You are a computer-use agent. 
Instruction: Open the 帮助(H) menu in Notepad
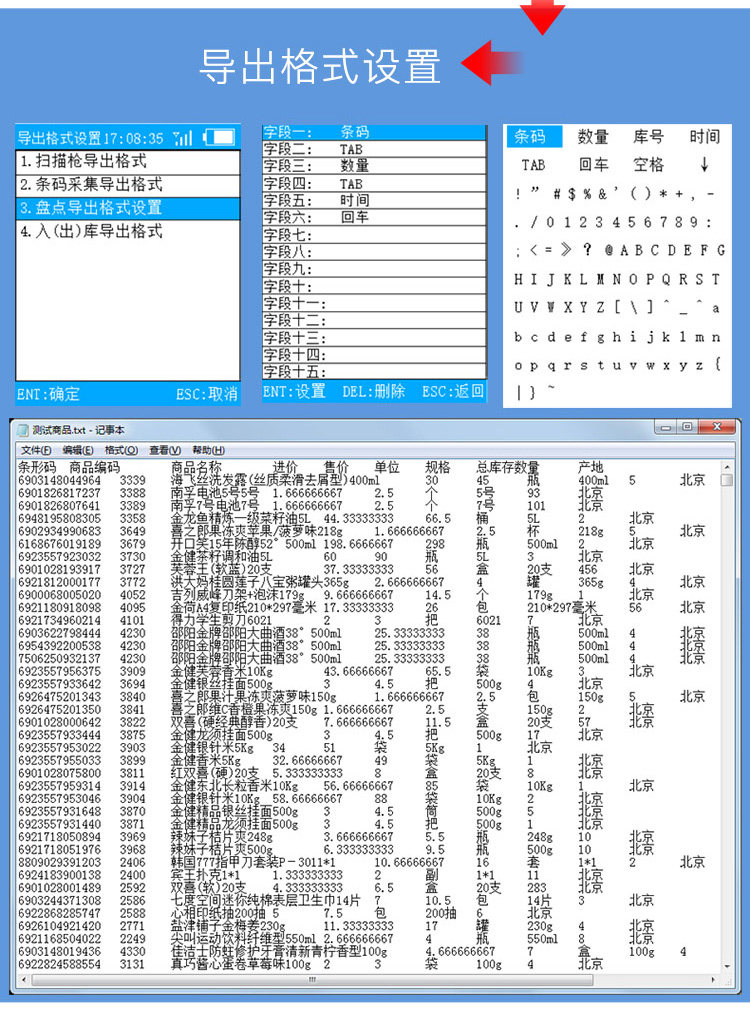click(209, 451)
